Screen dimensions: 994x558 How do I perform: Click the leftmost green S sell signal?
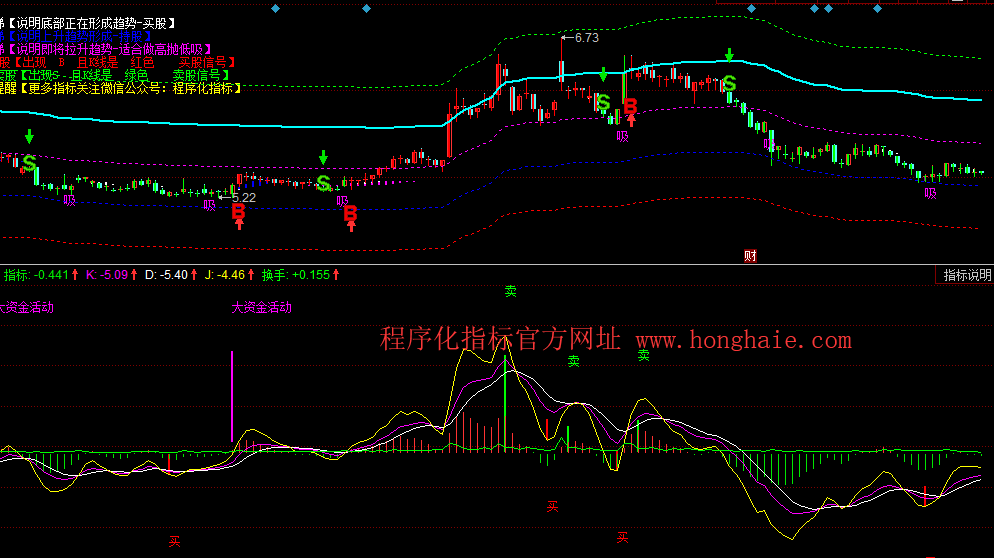point(29,162)
